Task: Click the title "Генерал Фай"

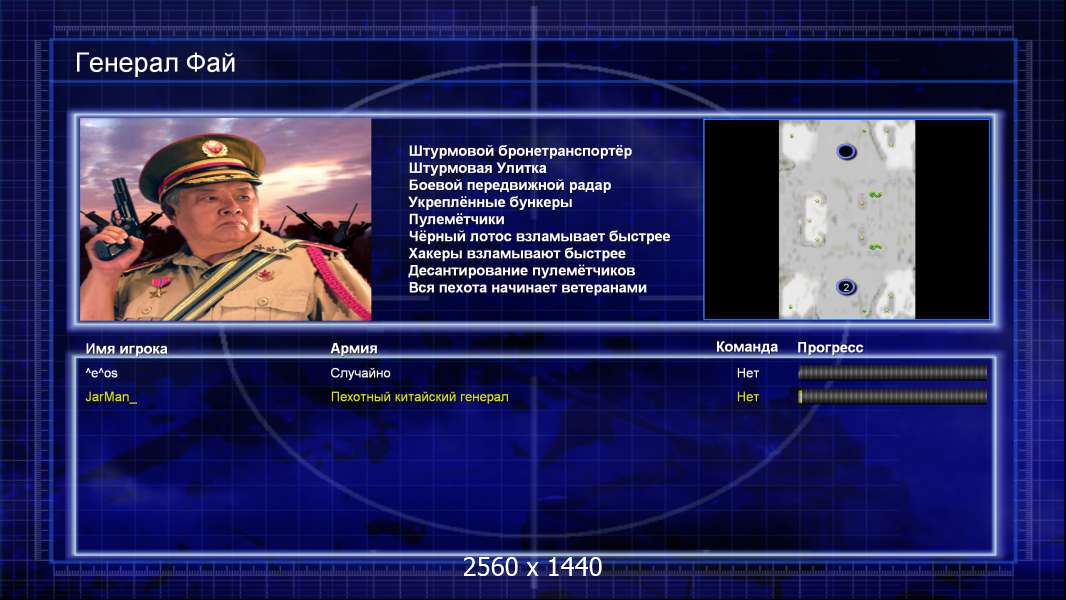Action: (155, 63)
